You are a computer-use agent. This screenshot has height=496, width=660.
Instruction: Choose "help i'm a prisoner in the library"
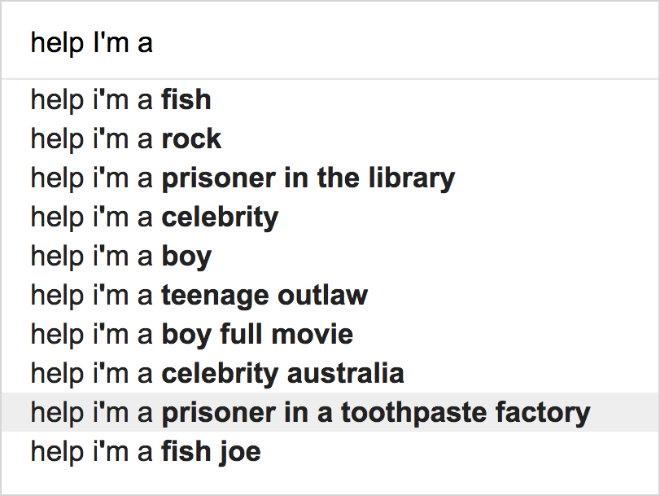click(330, 178)
